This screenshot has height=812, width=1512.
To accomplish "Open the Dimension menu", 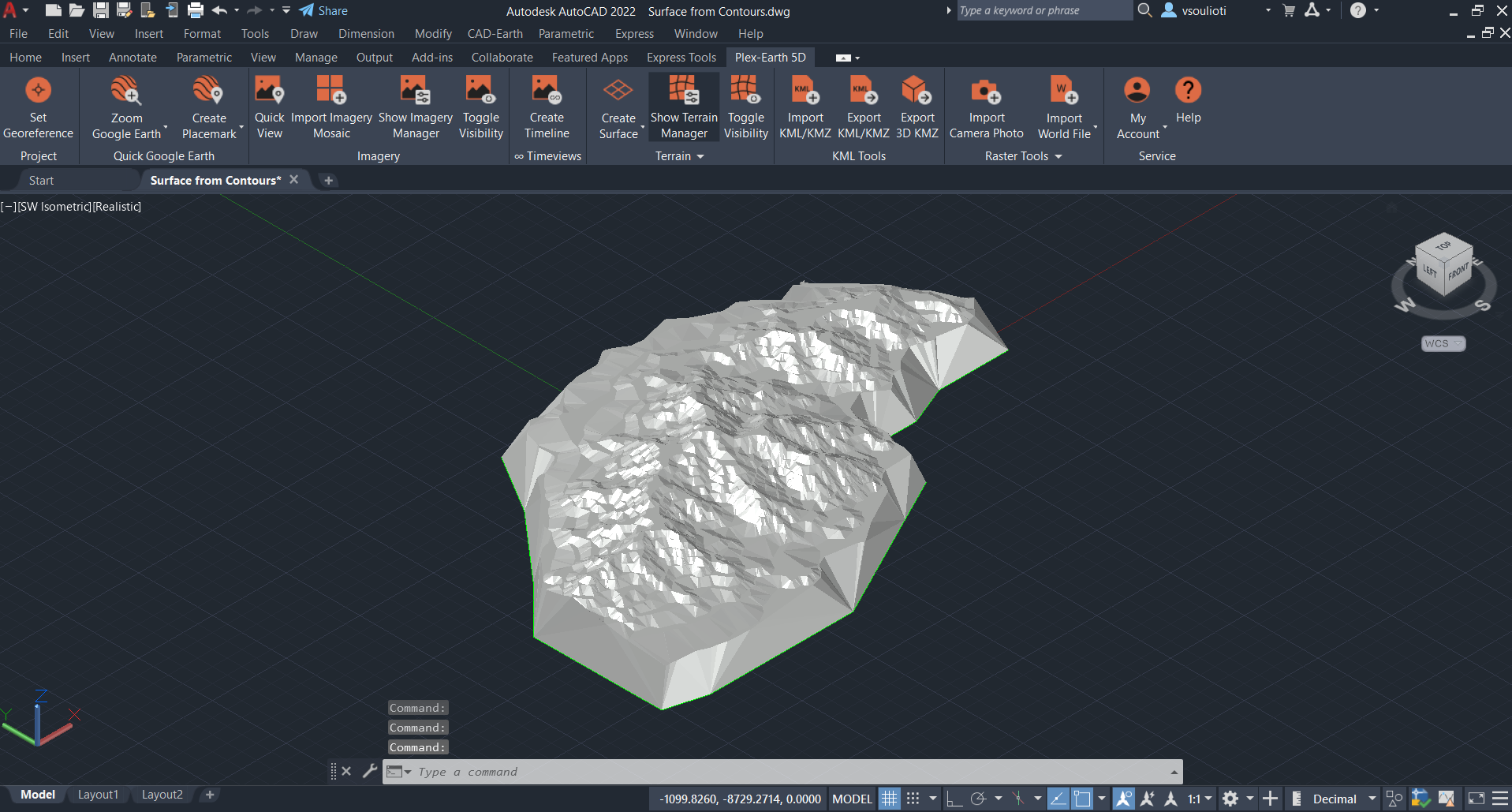I will pyautogui.click(x=366, y=34).
